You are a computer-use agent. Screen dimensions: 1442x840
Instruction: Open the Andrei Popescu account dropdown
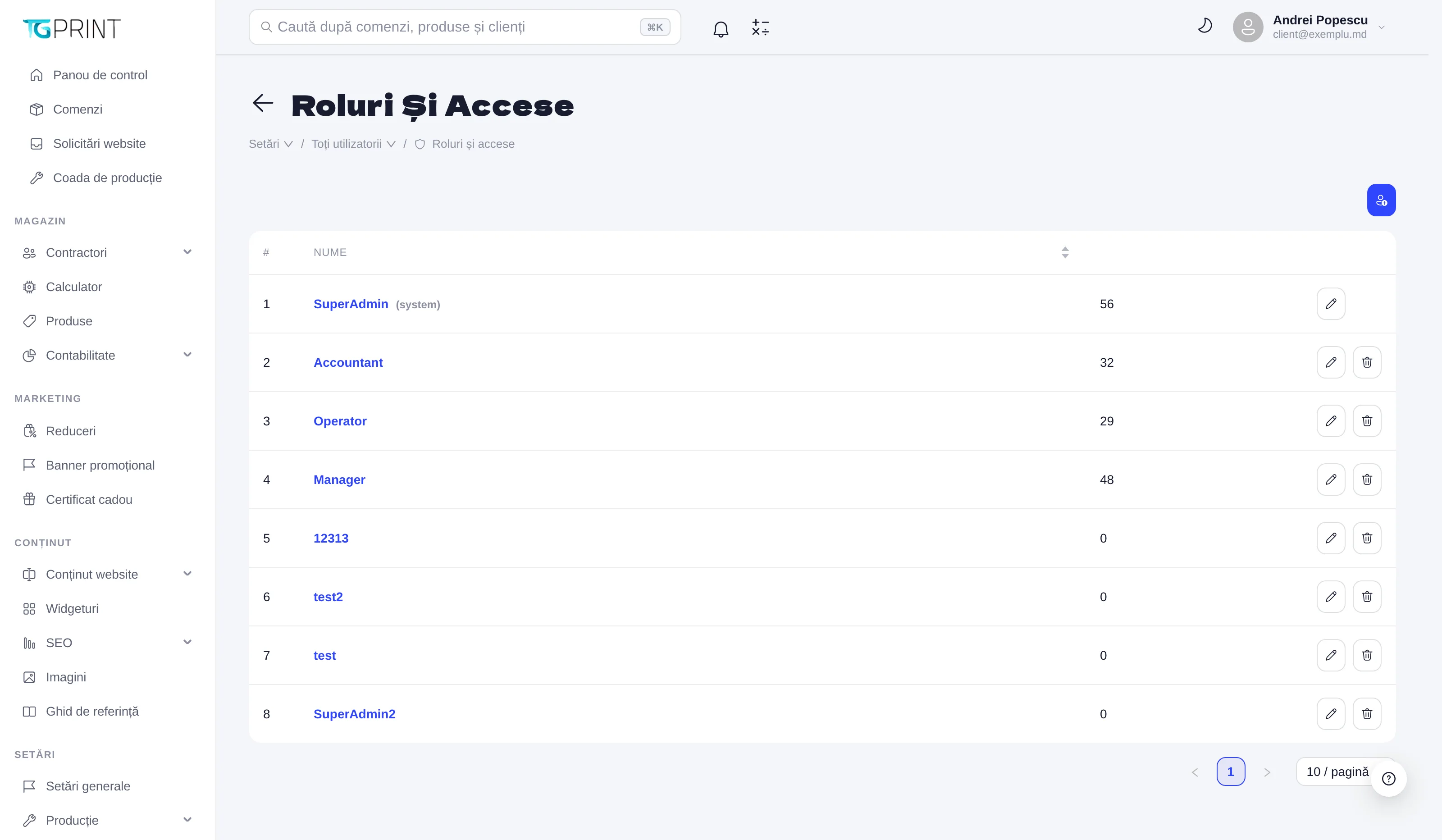click(x=1309, y=27)
